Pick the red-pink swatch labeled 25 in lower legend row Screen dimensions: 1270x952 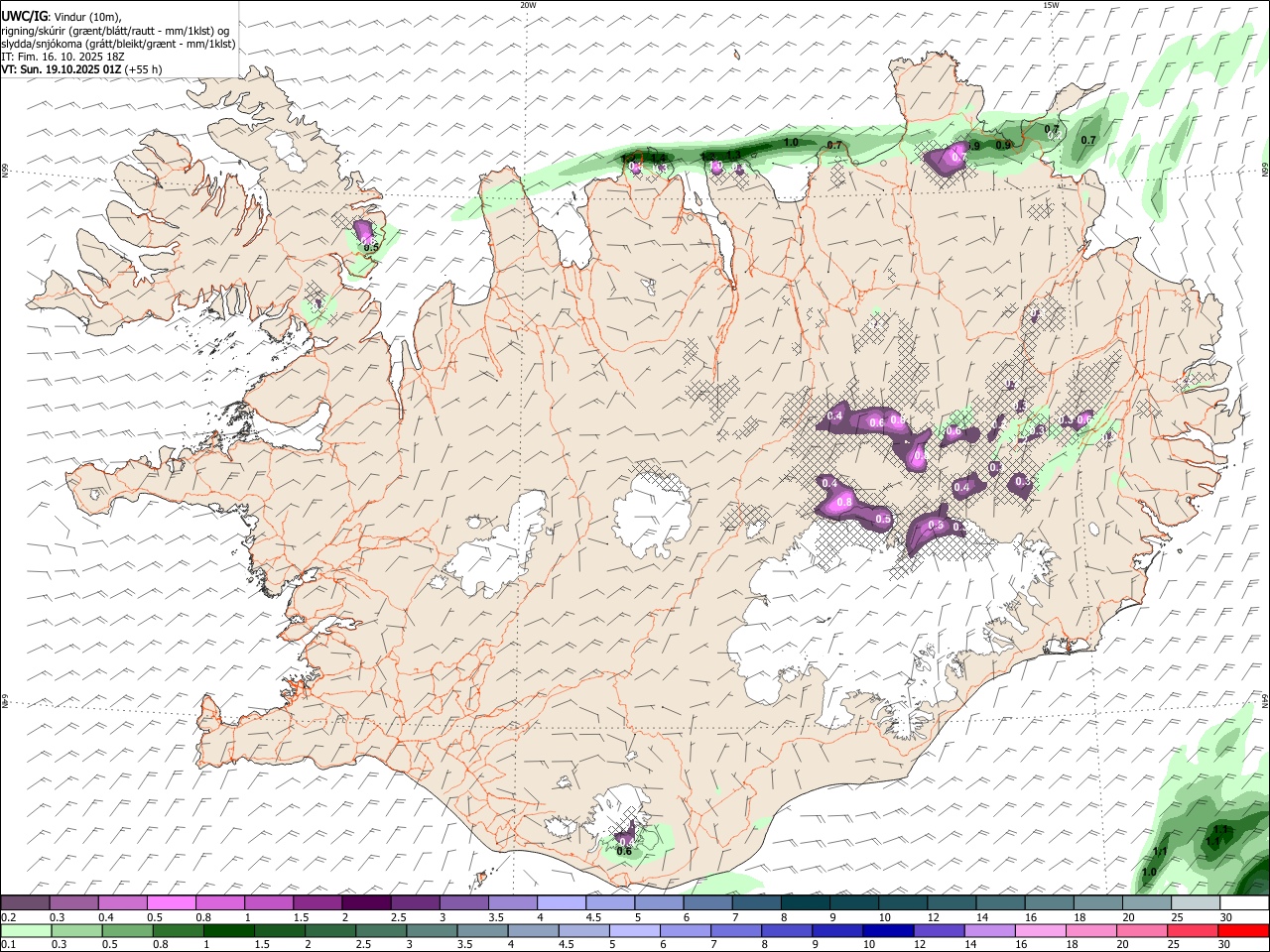point(1194,930)
